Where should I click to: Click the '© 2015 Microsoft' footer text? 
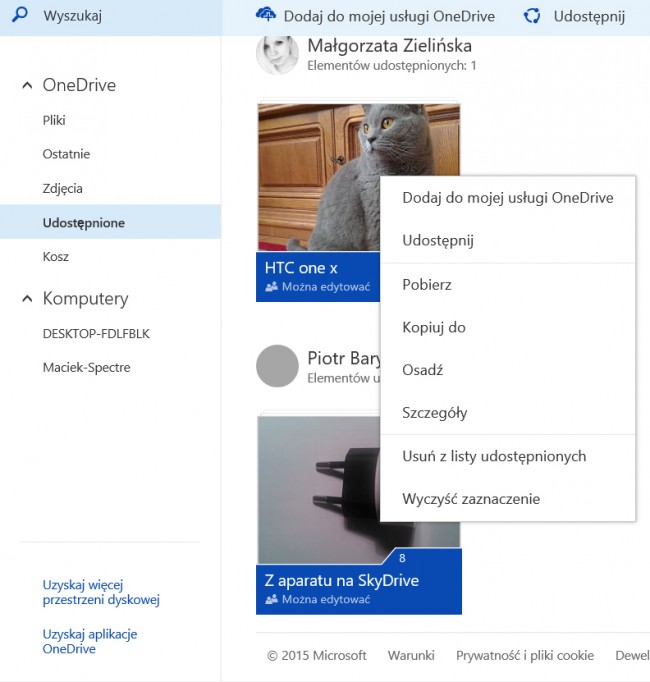pos(317,655)
